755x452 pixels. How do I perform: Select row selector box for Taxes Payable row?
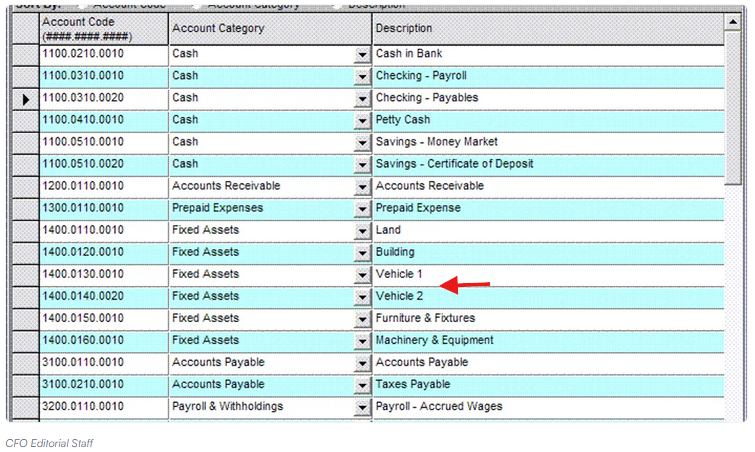(x=26, y=386)
